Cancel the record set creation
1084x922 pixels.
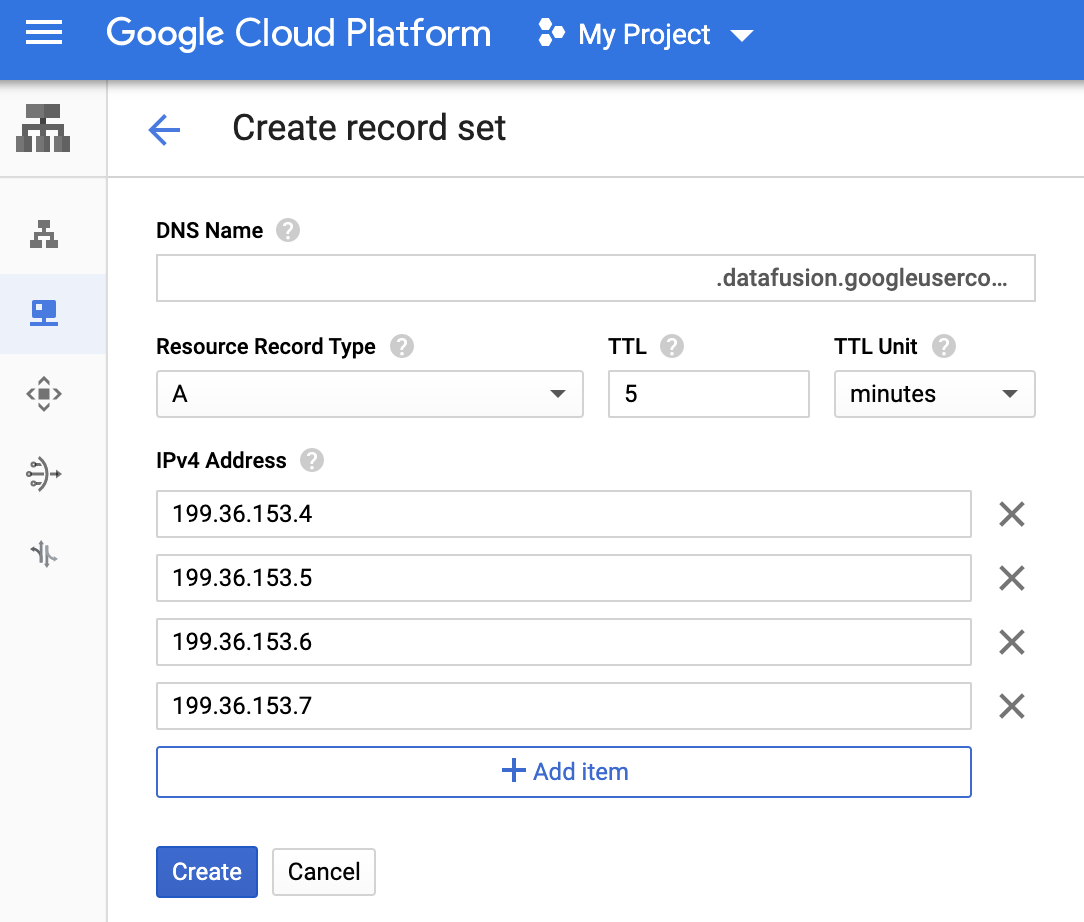point(324,872)
